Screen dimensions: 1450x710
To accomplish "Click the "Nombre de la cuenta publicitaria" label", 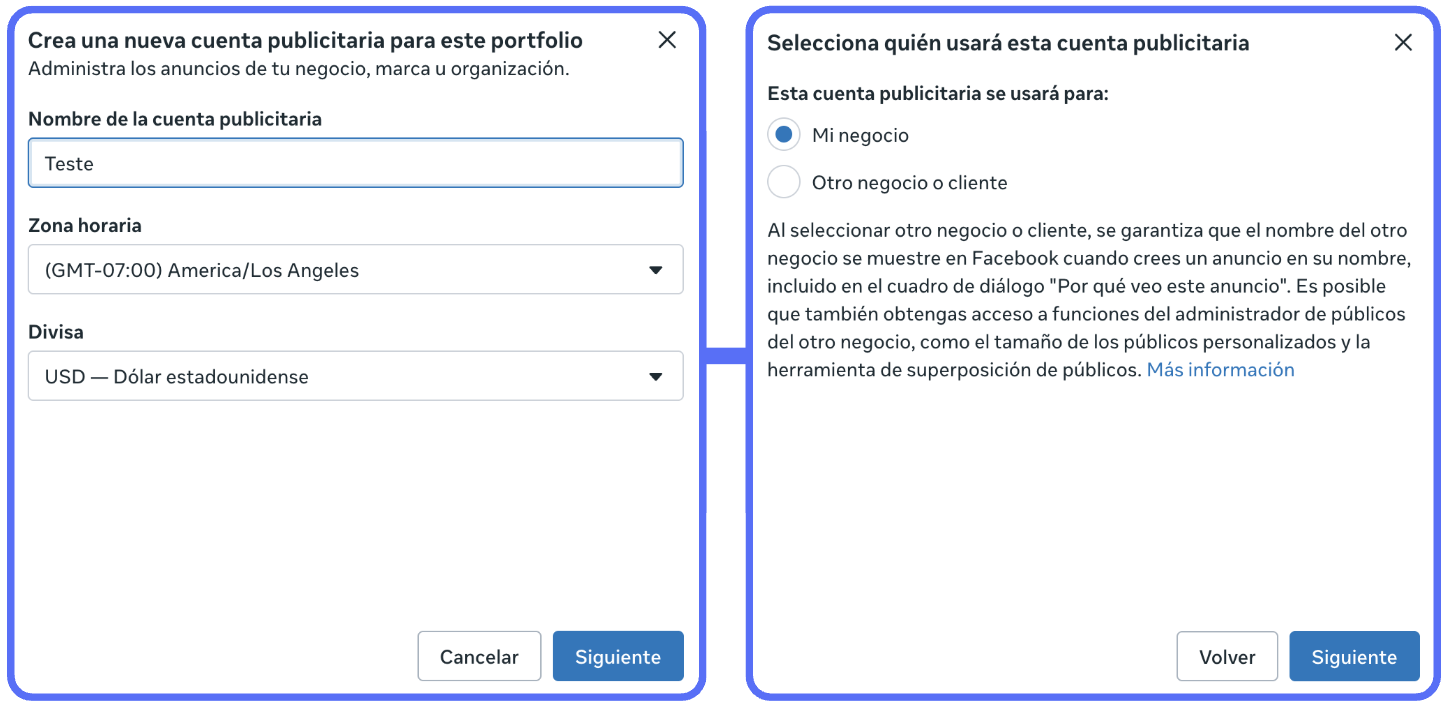I will pos(175,119).
